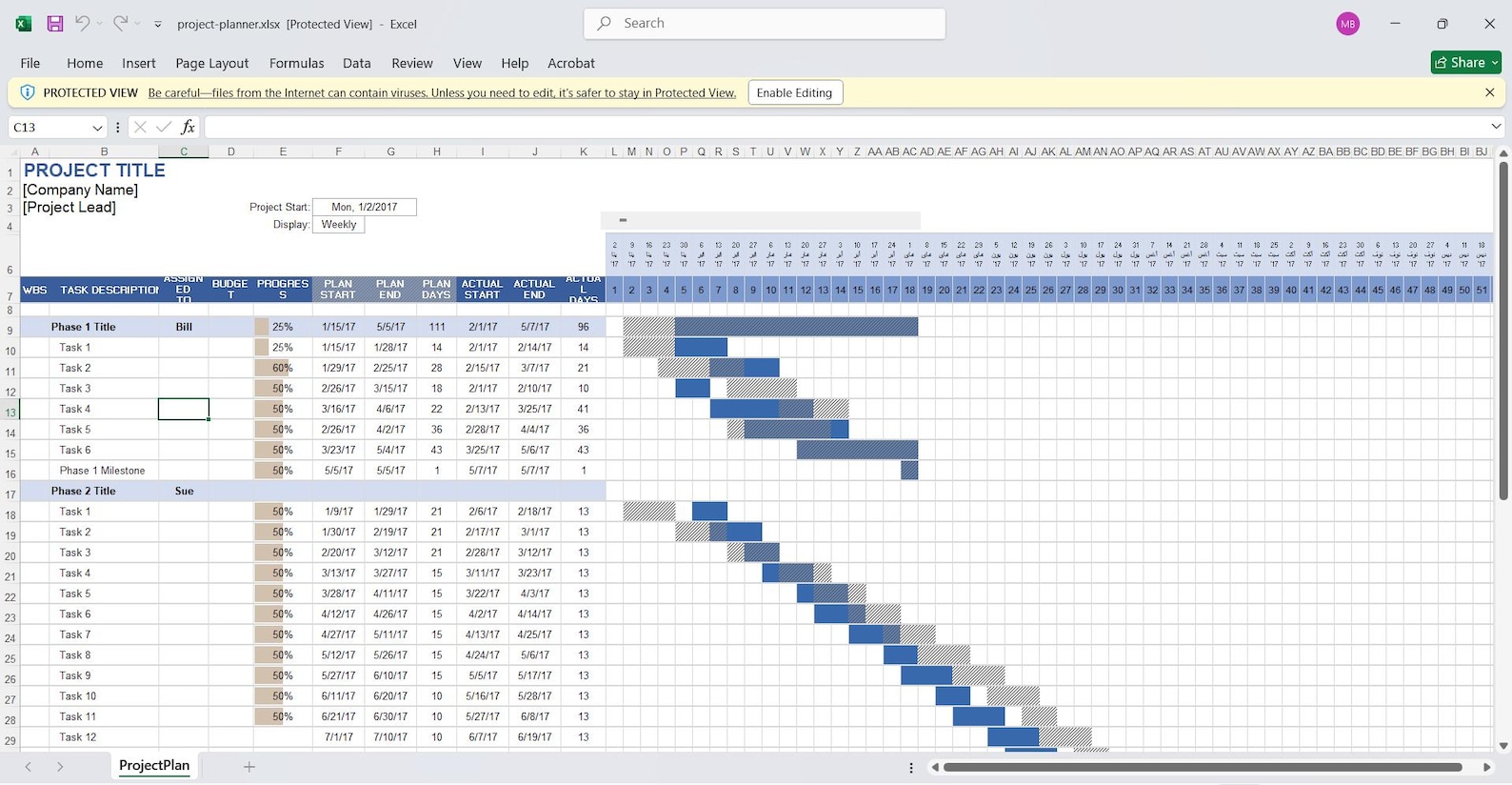Select the Display cell showing Weekly
Image resolution: width=1512 pixels, height=785 pixels.
coord(339,225)
